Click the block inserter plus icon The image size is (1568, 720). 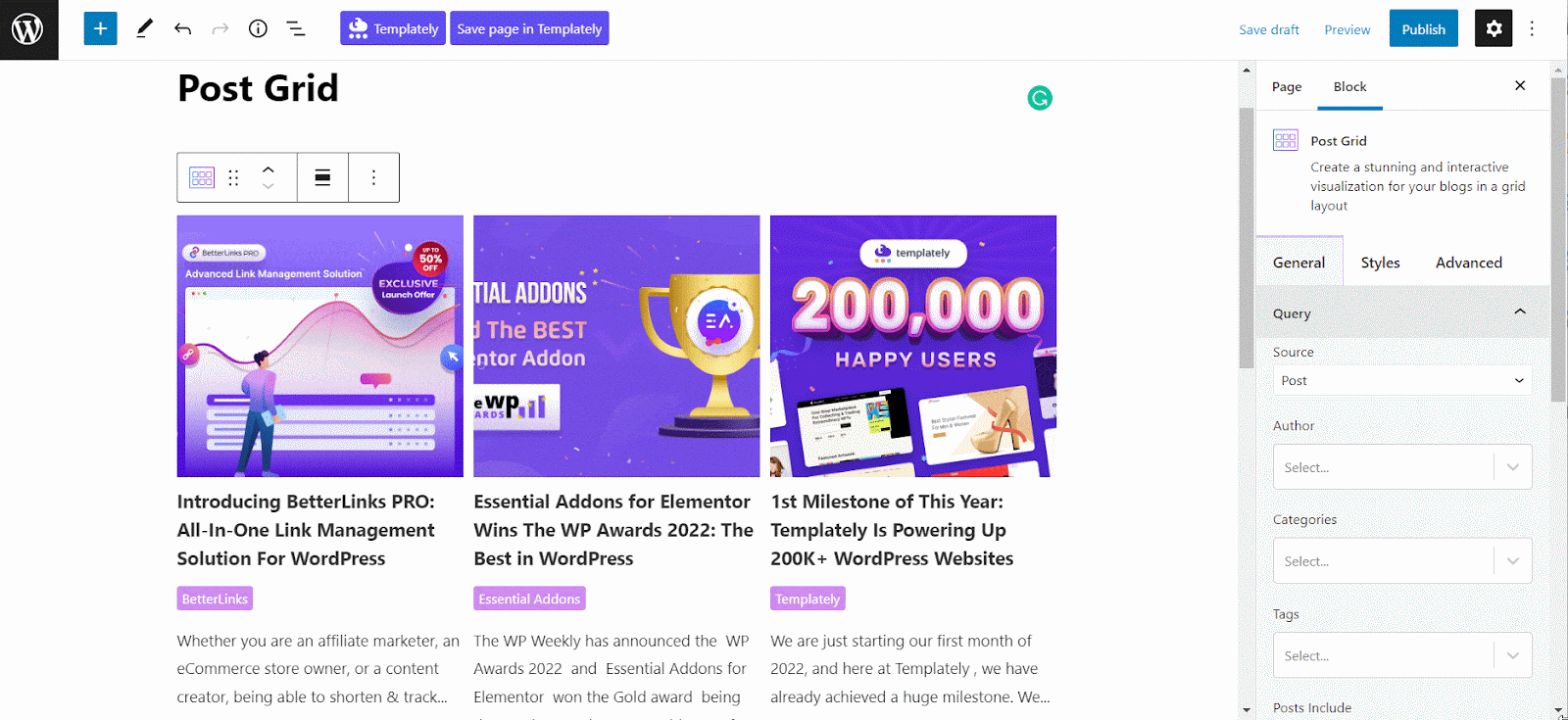click(100, 28)
